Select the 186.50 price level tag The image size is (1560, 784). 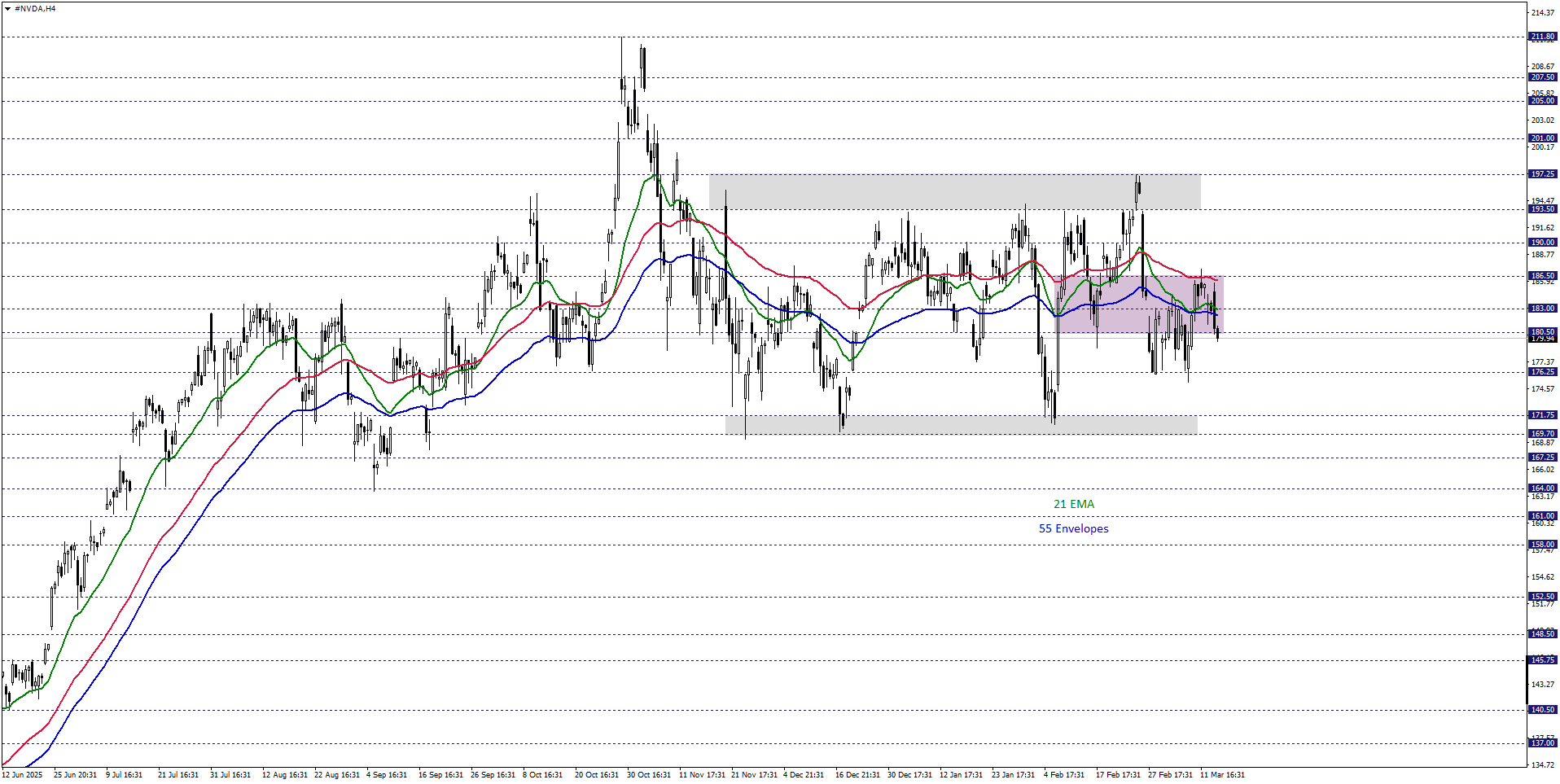click(1542, 276)
